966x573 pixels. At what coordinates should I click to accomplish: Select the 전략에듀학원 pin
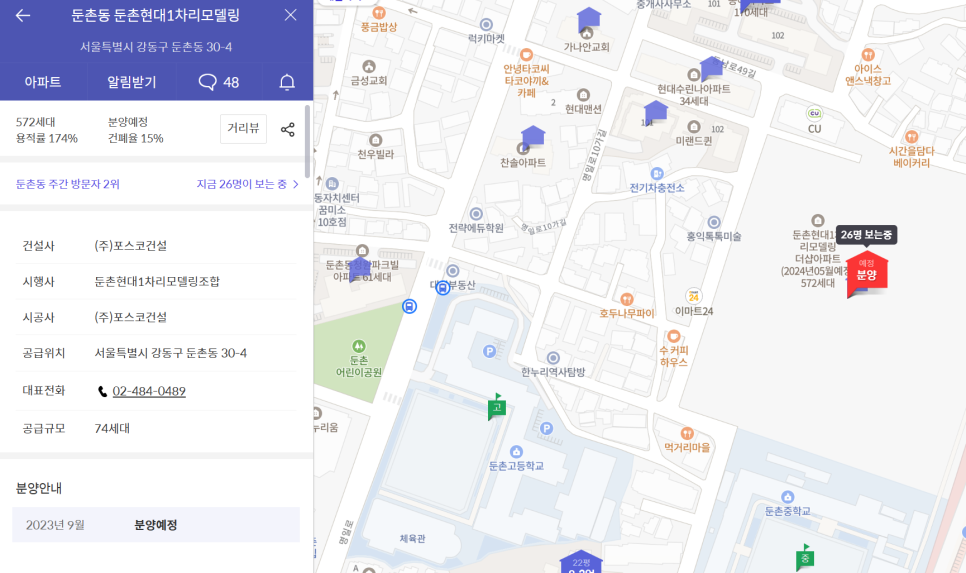tap(476, 214)
